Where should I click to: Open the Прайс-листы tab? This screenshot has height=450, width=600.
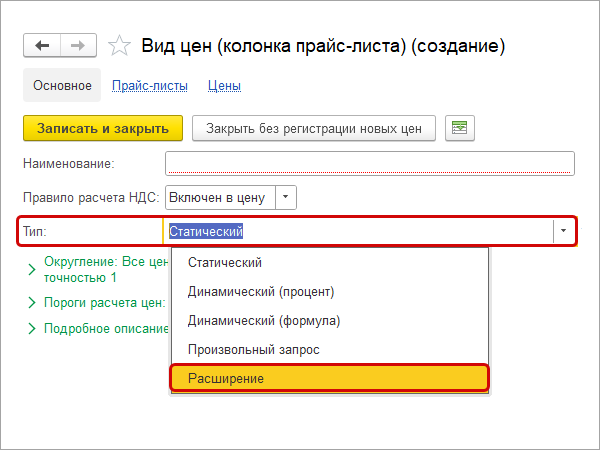[x=150, y=86]
